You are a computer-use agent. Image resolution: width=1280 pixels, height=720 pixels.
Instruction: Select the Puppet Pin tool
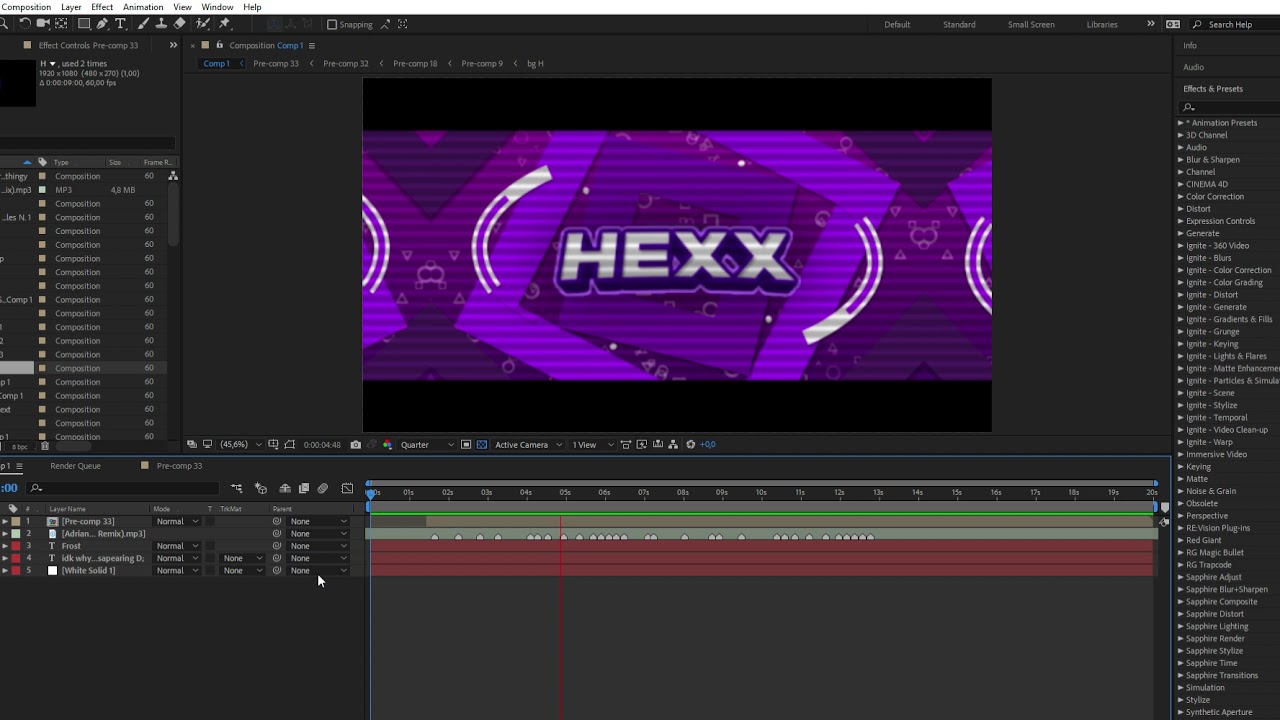224,24
